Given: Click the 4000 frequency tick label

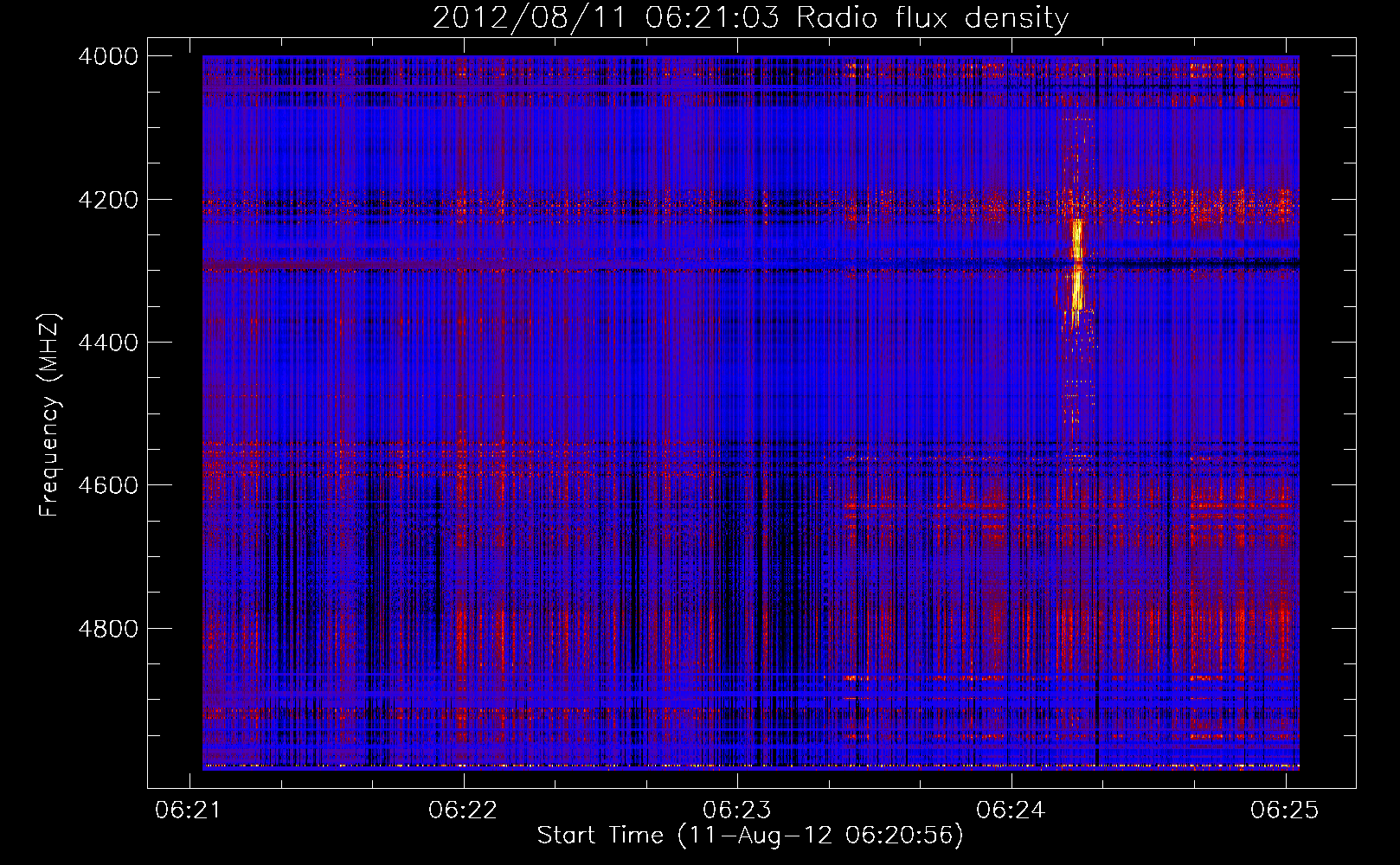Looking at the screenshot, I should 108,56.
